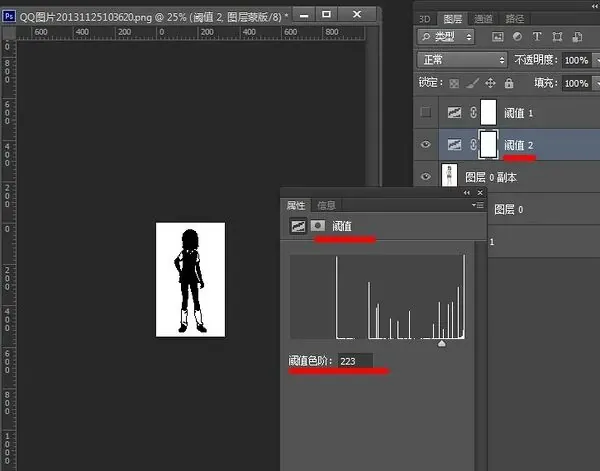Maximize the document window
This screenshot has height=471, width=600.
(x=326, y=15)
